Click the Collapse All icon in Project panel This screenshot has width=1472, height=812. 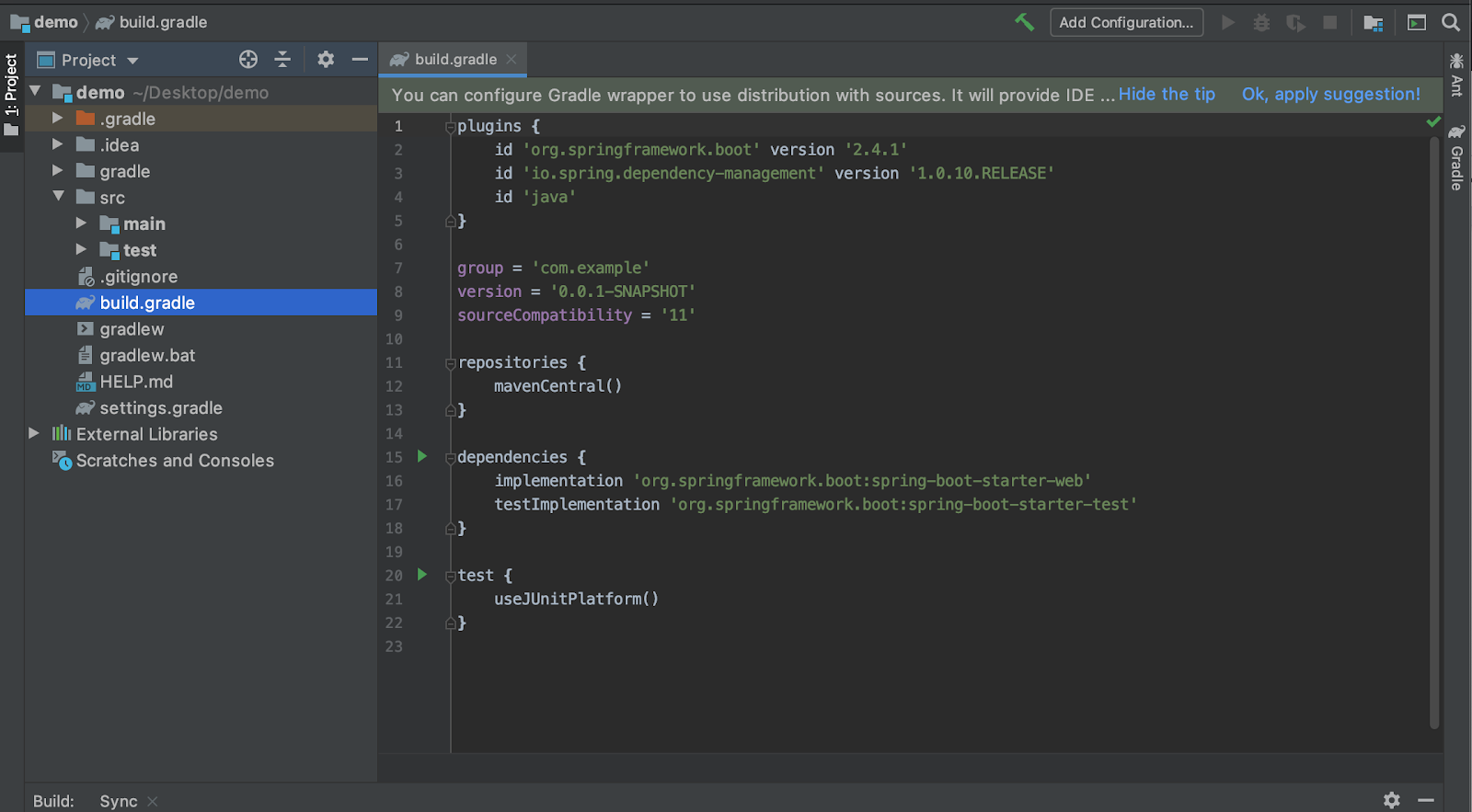pyautogui.click(x=282, y=60)
